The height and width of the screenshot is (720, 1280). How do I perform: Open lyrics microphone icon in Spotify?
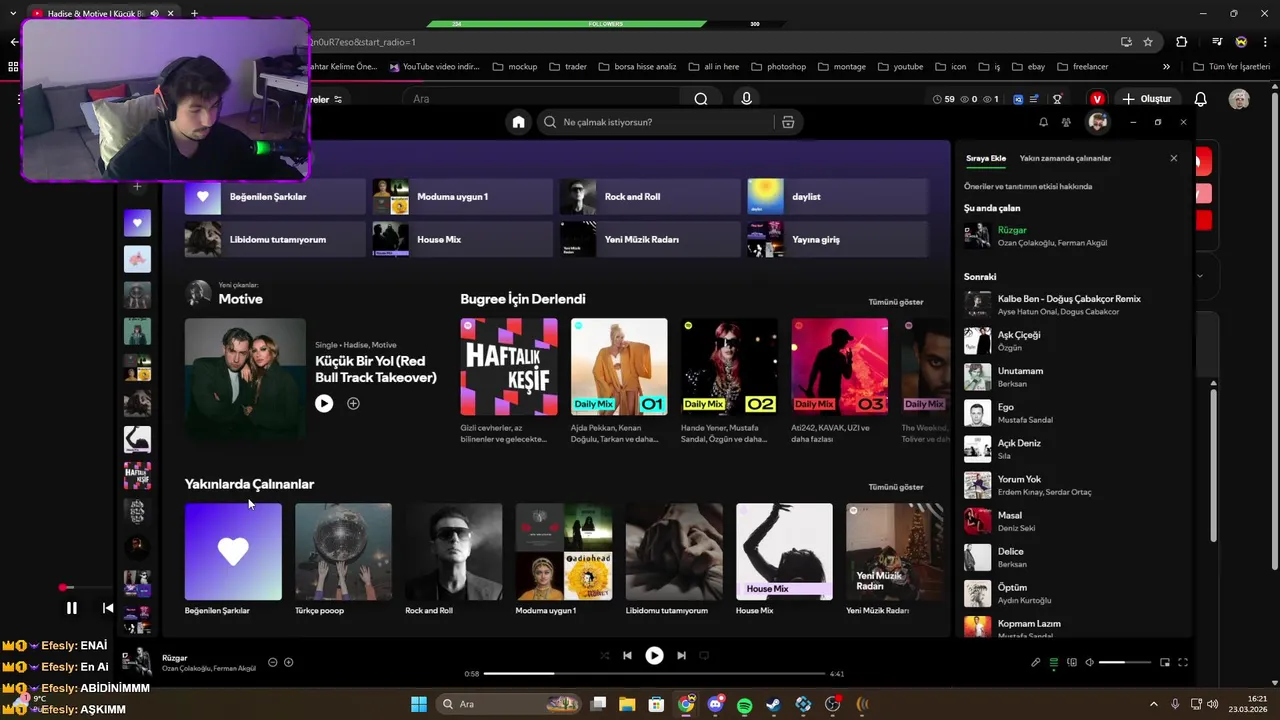1036,662
